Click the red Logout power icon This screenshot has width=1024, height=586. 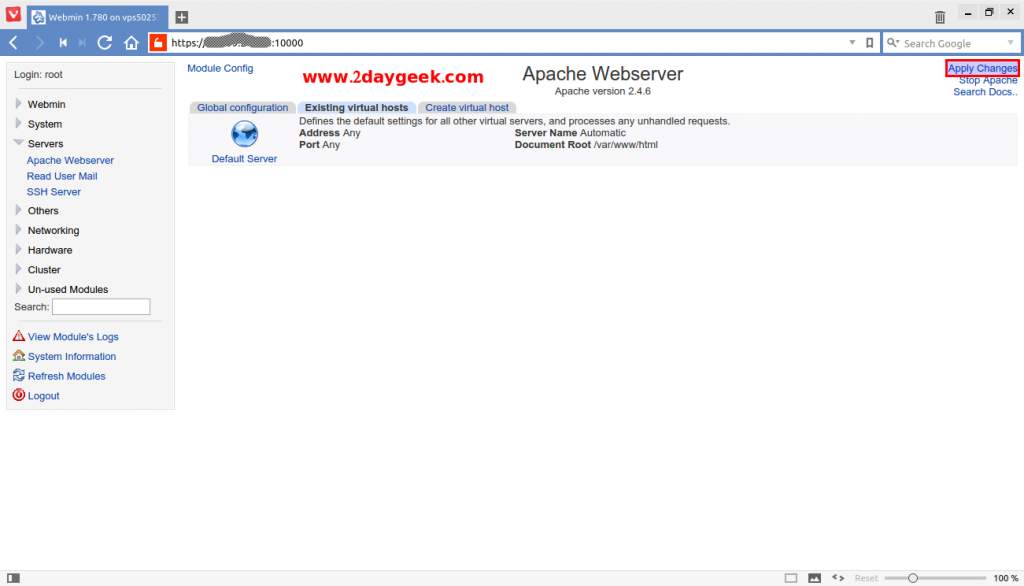coord(18,395)
